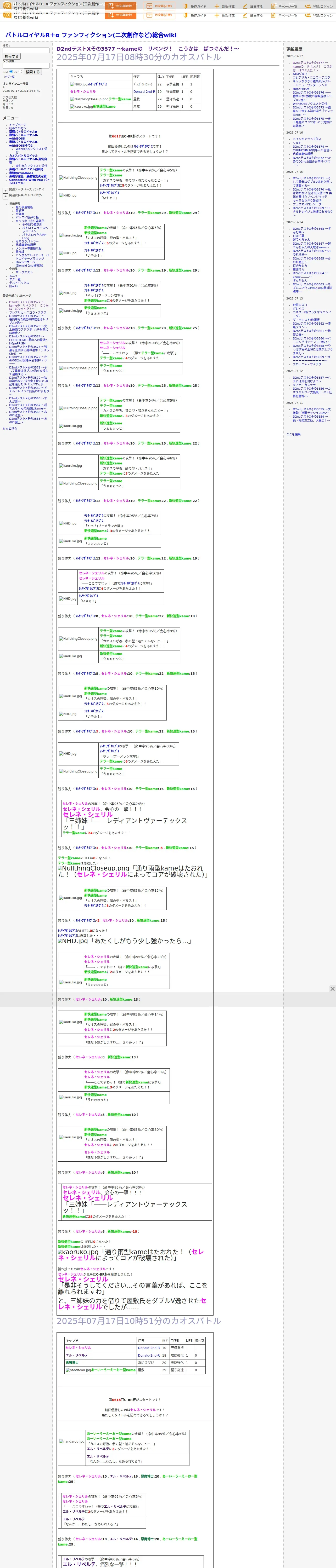Open グレイス history link
Screen dimensions: 336x1568
tap(298, 309)
